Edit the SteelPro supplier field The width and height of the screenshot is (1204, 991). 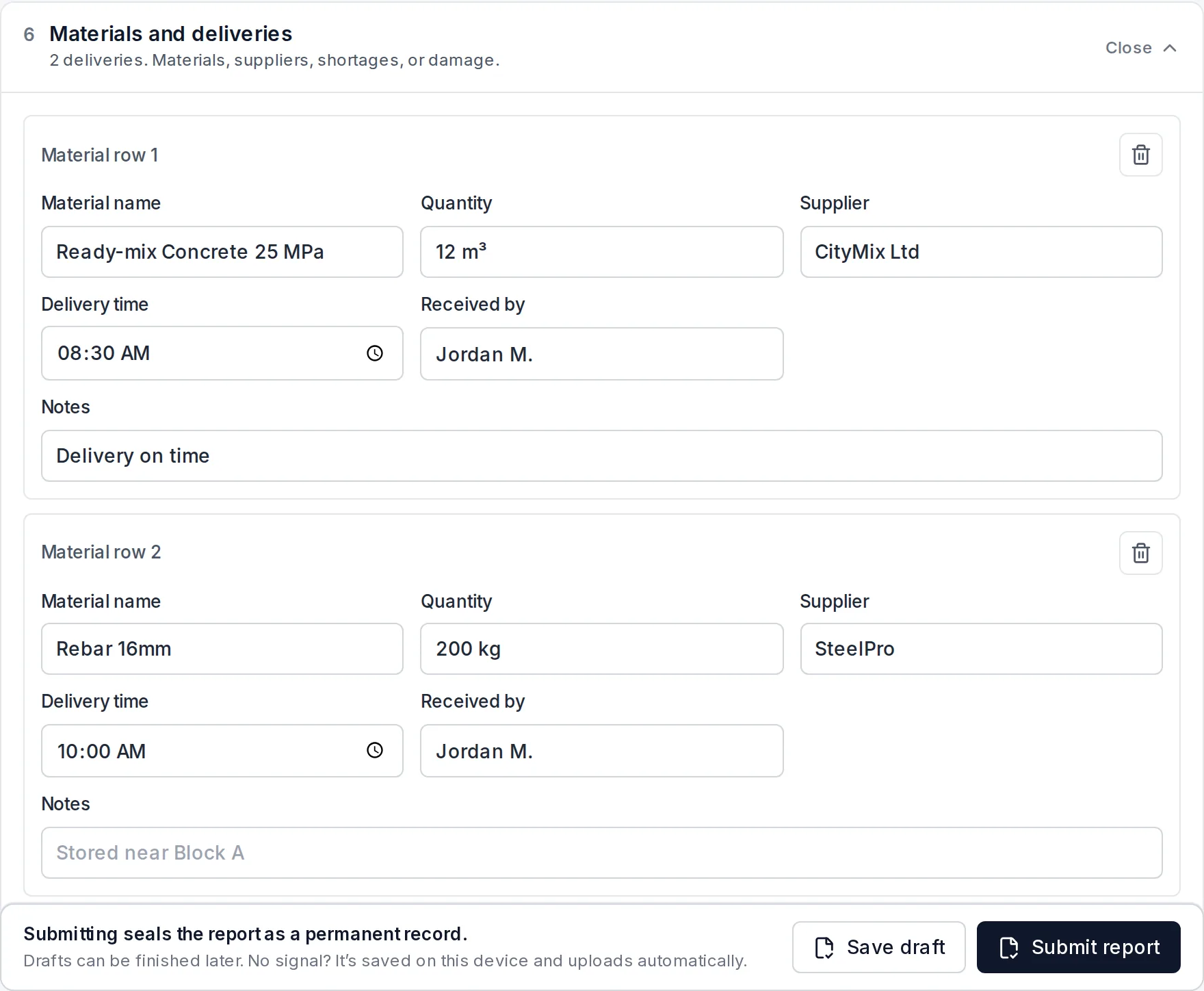(x=981, y=649)
